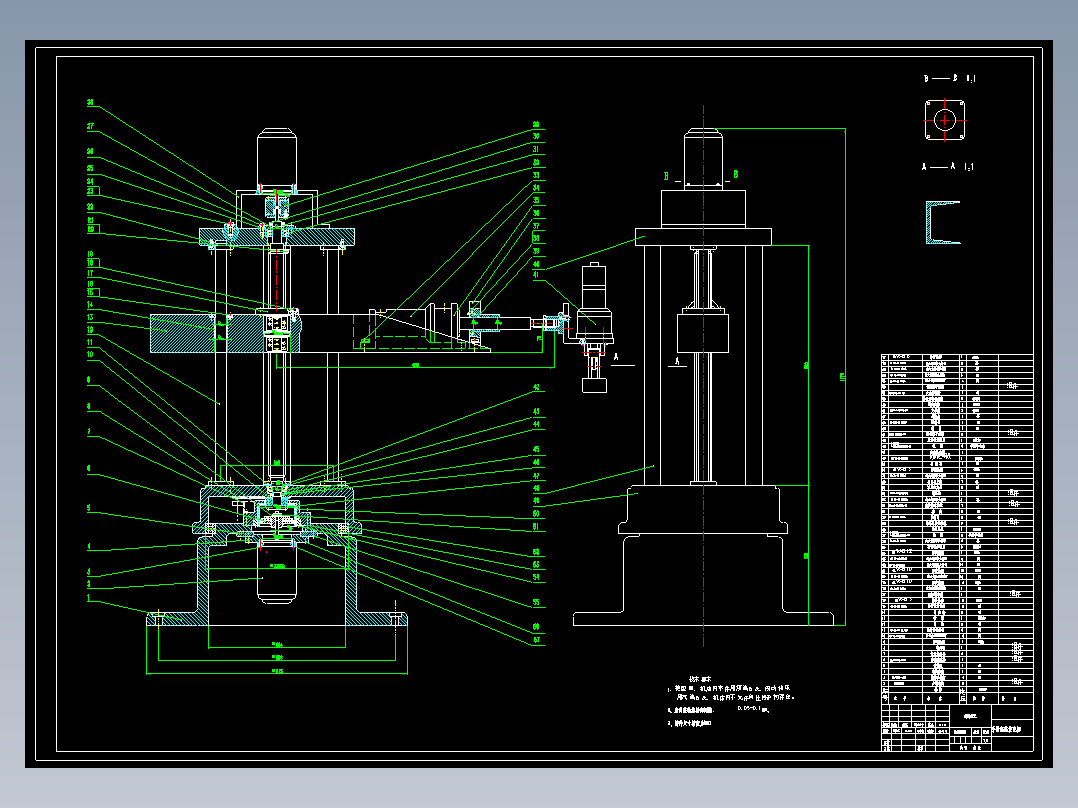
Task: Select the drill head at the arm end
Action: point(594,327)
